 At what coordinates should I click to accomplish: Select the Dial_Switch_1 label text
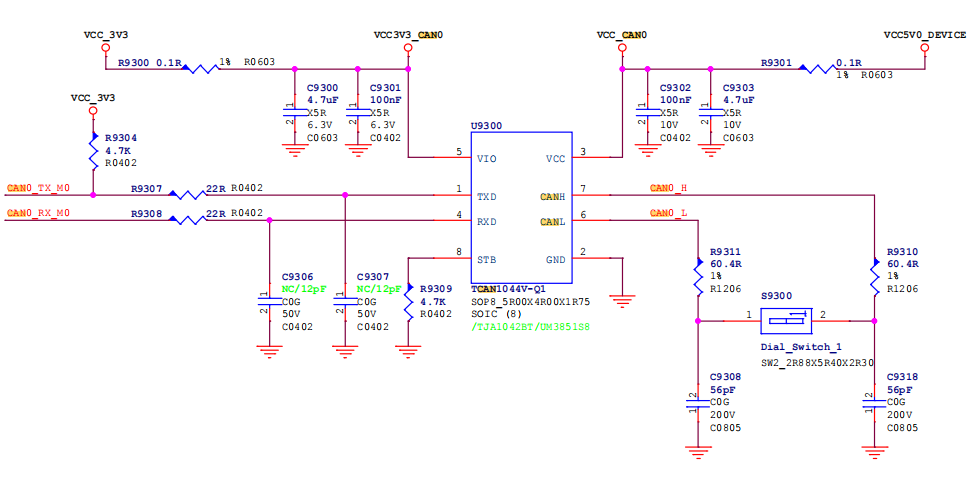[x=801, y=347]
